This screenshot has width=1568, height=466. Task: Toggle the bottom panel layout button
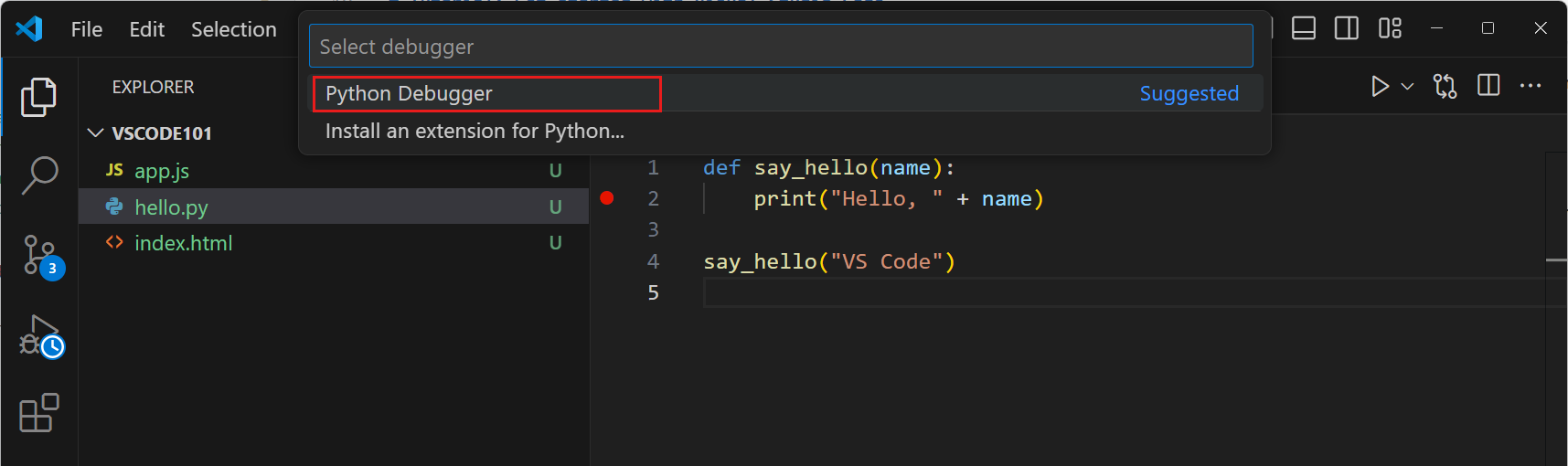point(1304,28)
